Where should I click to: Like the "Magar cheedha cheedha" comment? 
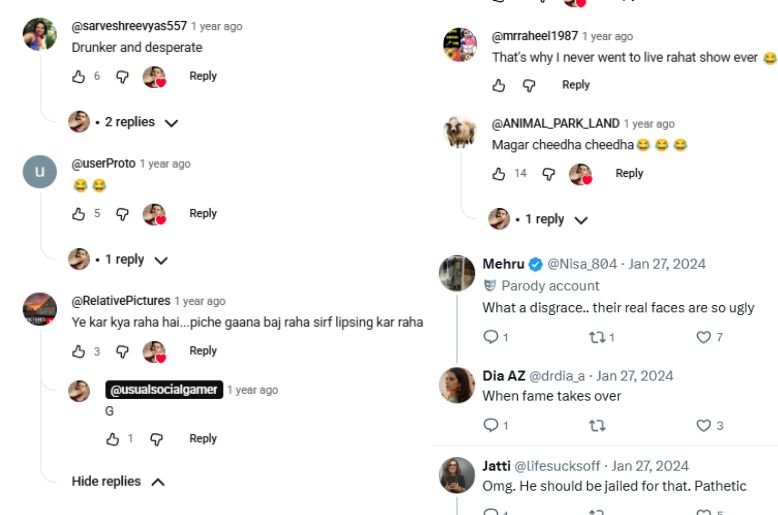pyautogui.click(x=499, y=174)
